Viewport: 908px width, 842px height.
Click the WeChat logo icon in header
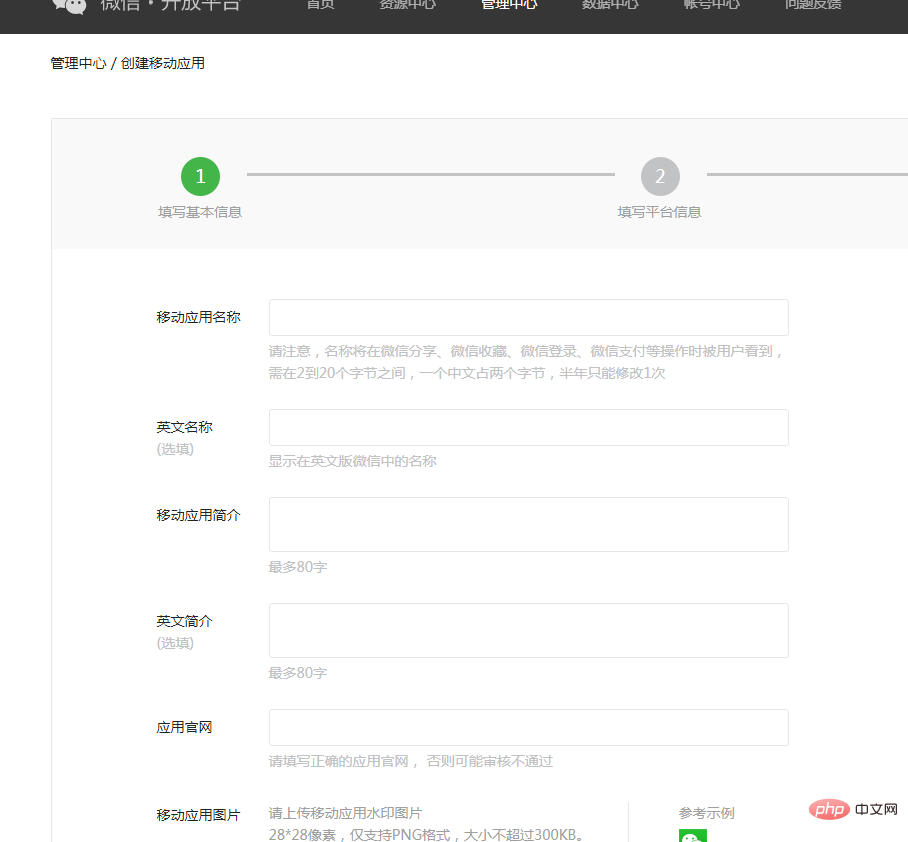tap(69, 6)
